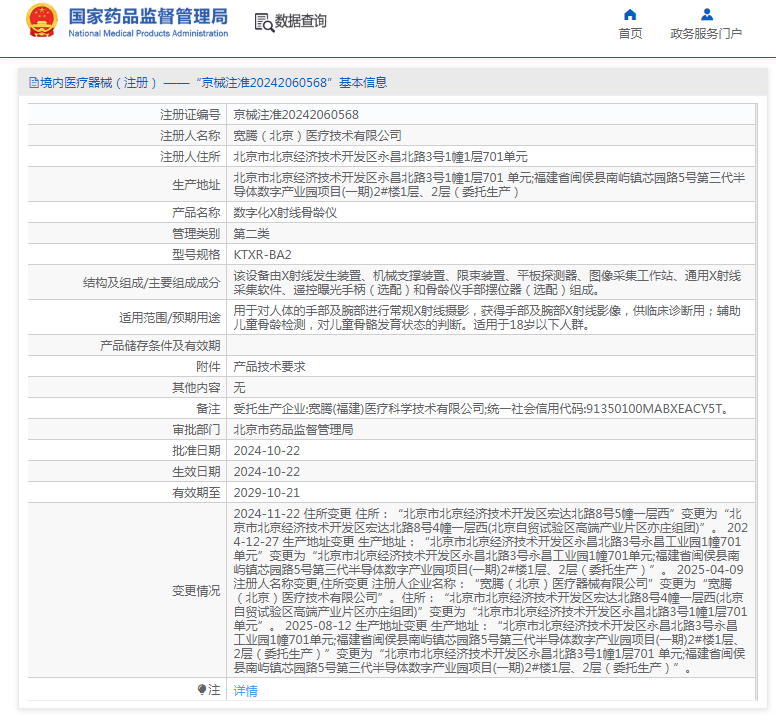Click the model specification value KTXR-BA2
776x721 pixels.
(262, 254)
